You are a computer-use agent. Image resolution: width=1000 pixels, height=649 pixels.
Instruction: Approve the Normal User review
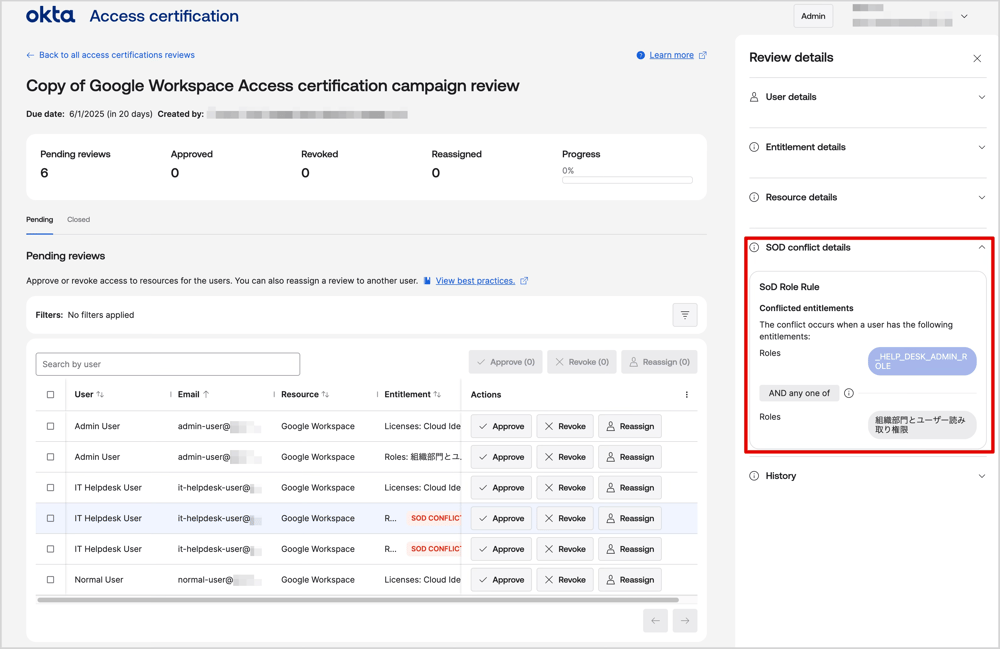pyautogui.click(x=501, y=580)
